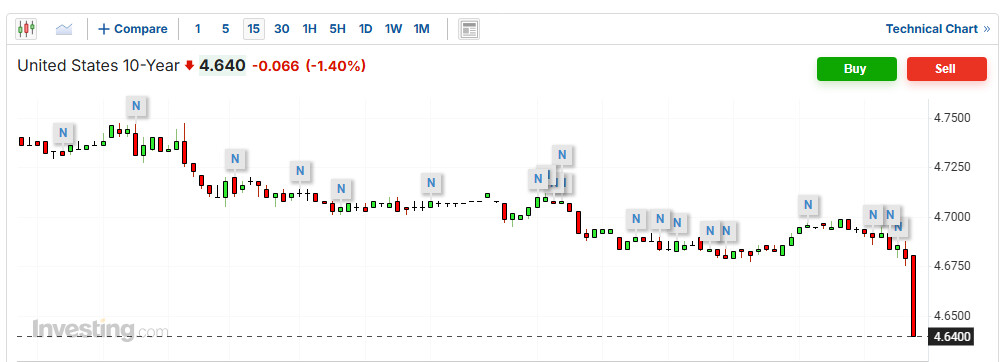Select the 1 minute interval
This screenshot has height=362, width=1000.
click(x=198, y=29)
